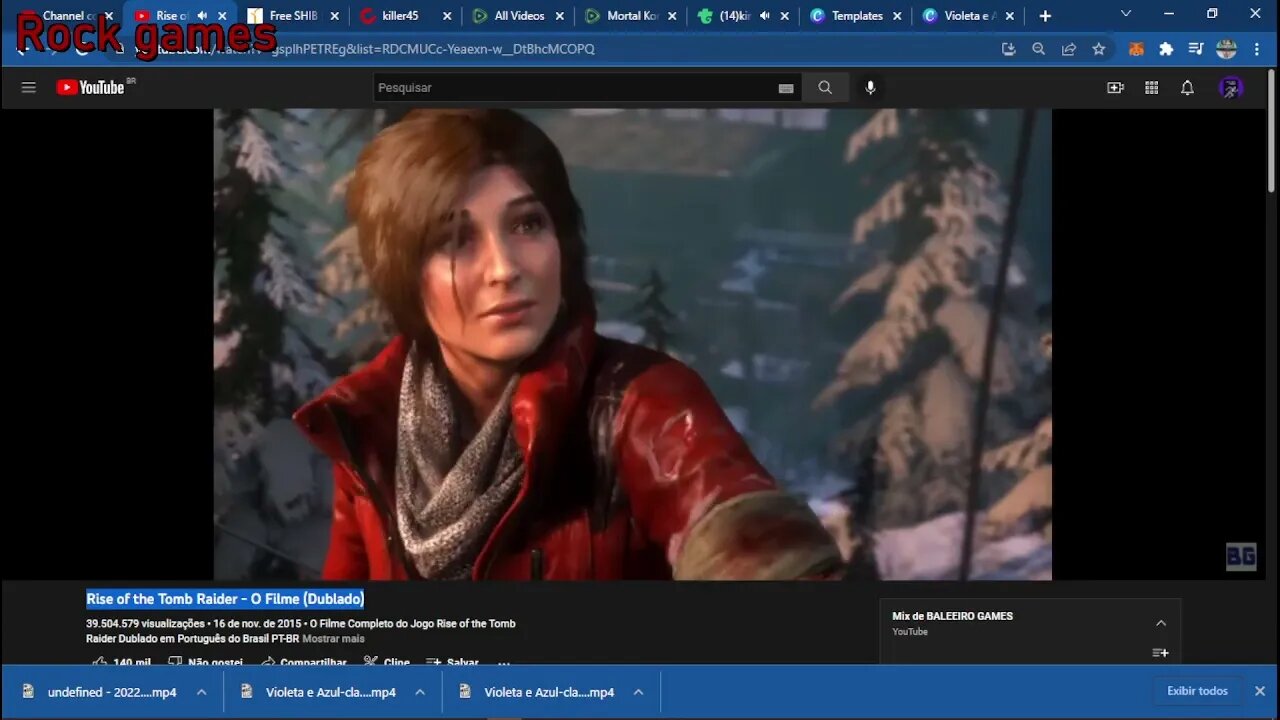Mute the Rise of tab audio
The height and width of the screenshot is (720, 1280).
coord(202,16)
